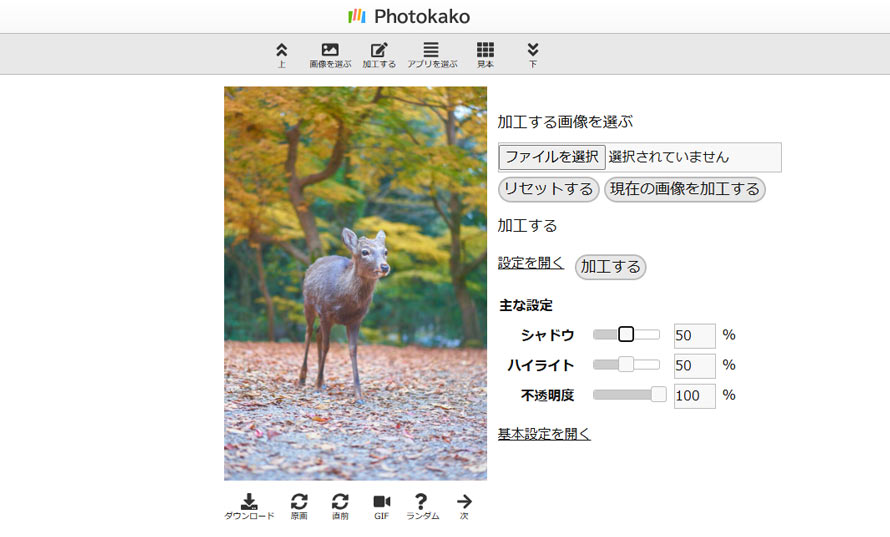The height and width of the screenshot is (537, 890).
Task: Focus the 不透明度 percent input field
Action: [694, 396]
